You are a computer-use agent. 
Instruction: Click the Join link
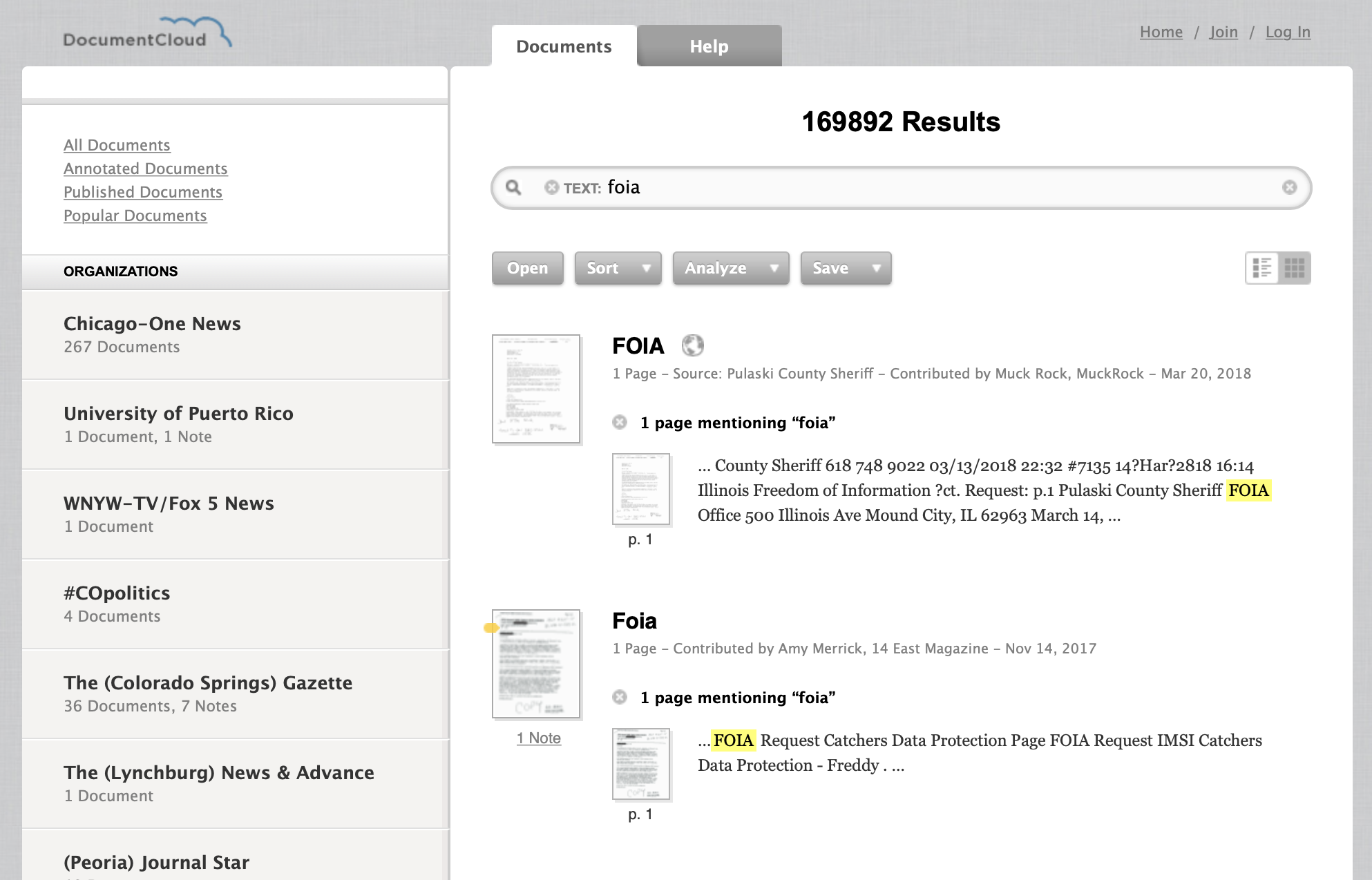pos(1223,32)
